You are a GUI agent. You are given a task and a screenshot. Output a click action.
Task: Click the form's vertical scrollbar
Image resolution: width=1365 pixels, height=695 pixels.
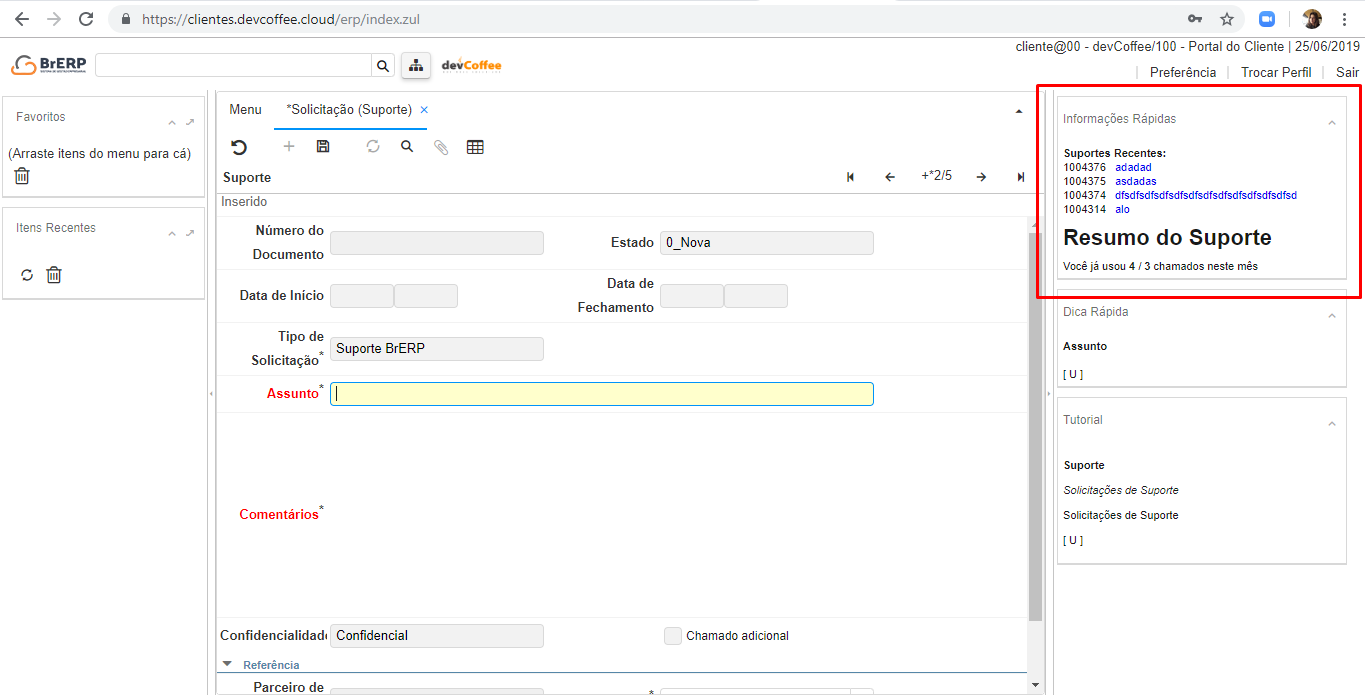(1035, 420)
